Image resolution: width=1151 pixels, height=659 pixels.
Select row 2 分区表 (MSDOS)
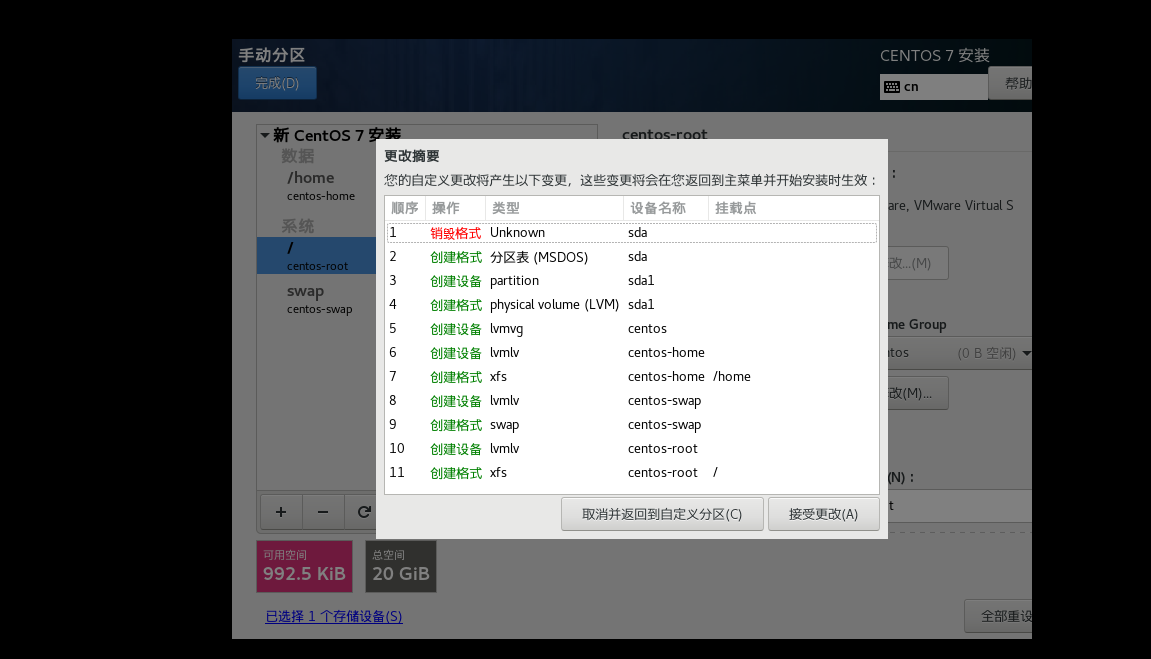[631, 257]
